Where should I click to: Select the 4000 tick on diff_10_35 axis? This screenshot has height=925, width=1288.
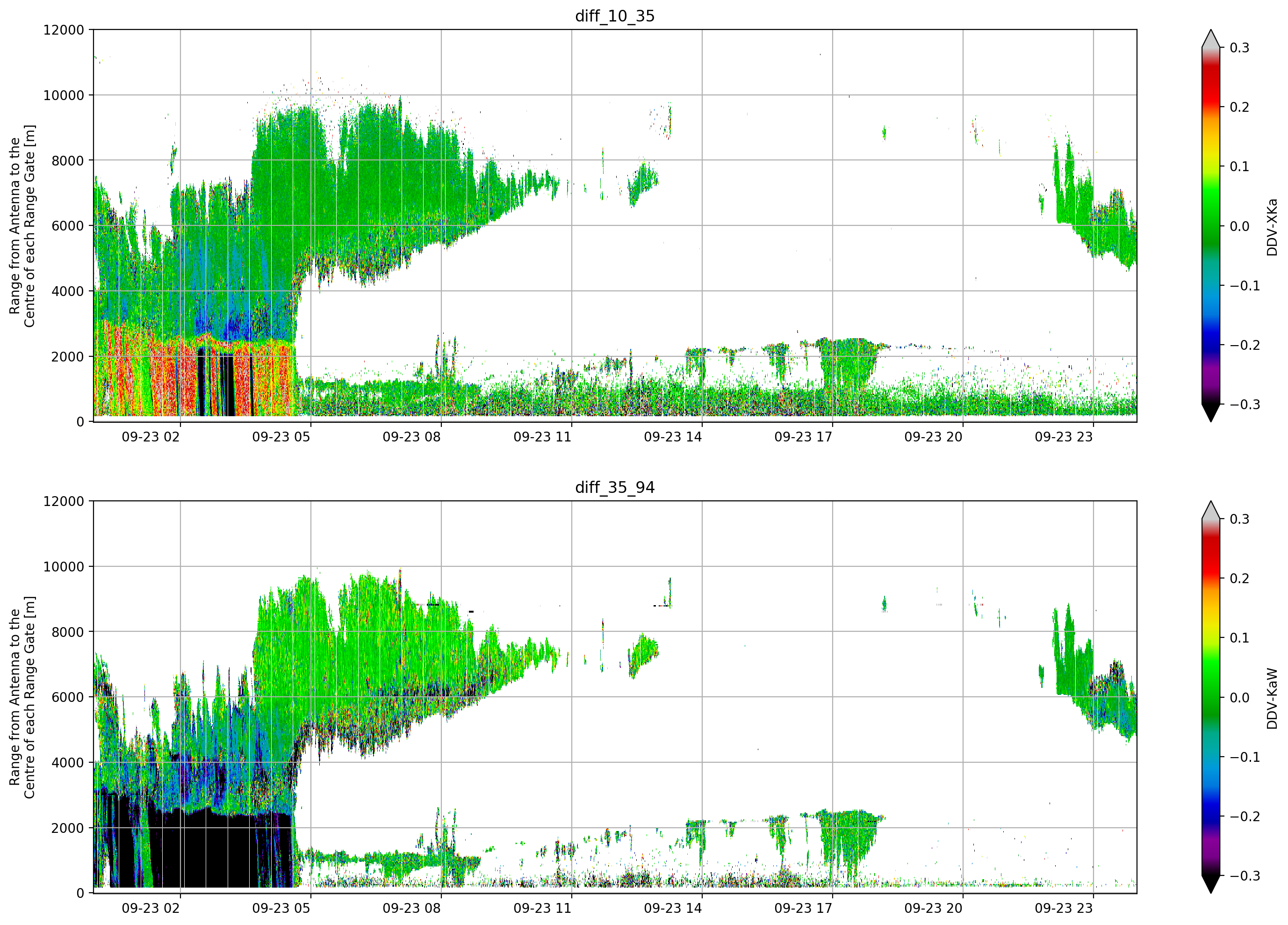pos(68,291)
